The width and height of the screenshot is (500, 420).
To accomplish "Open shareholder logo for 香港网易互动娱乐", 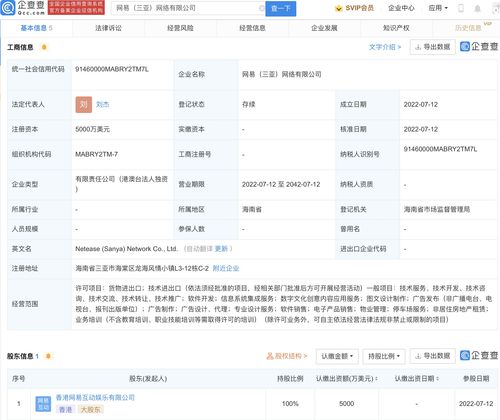I will coord(43,404).
